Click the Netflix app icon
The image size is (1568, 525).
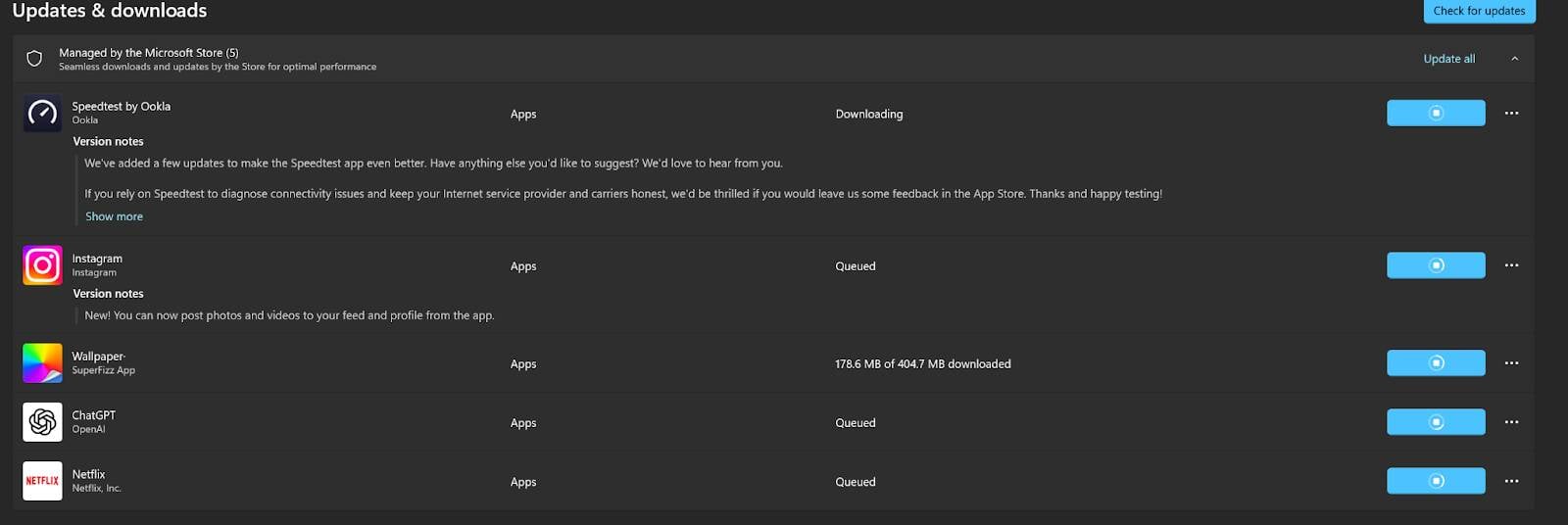tap(42, 481)
